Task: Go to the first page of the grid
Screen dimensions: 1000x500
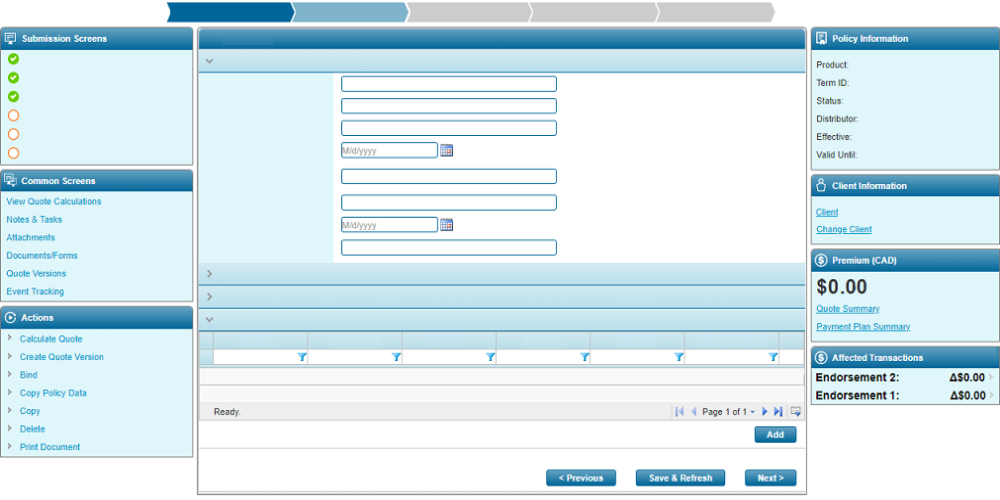Action: 680,412
